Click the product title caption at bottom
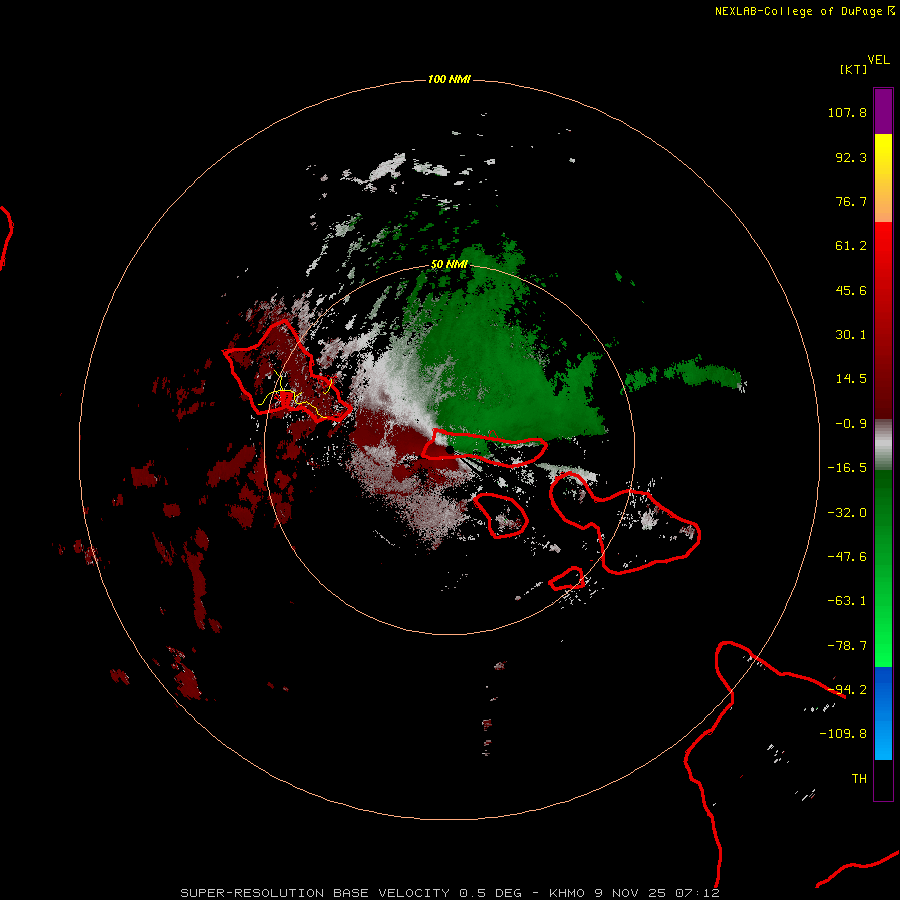Image resolution: width=900 pixels, height=900 pixels. click(x=449, y=893)
